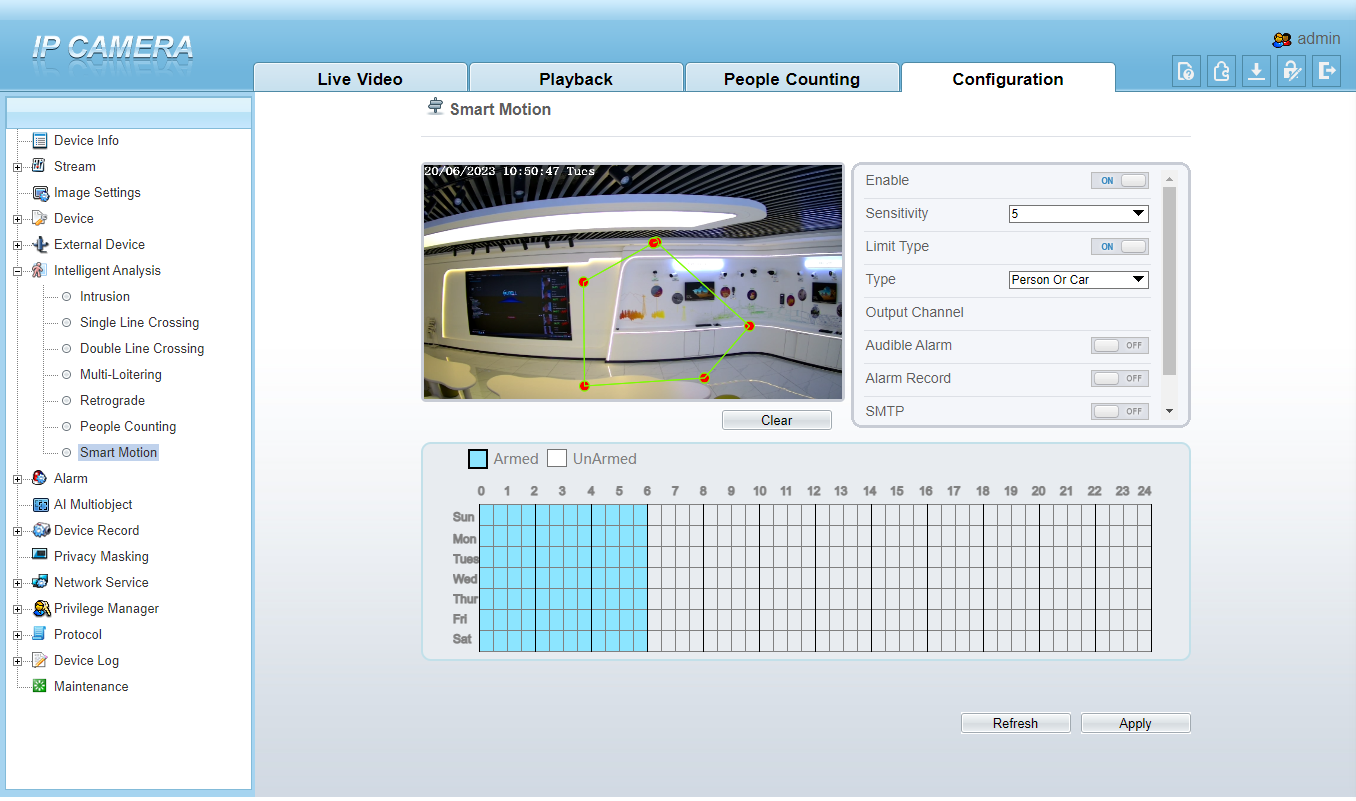Click the Device Info icon in the sidebar
This screenshot has height=801, width=1356.
[41, 140]
